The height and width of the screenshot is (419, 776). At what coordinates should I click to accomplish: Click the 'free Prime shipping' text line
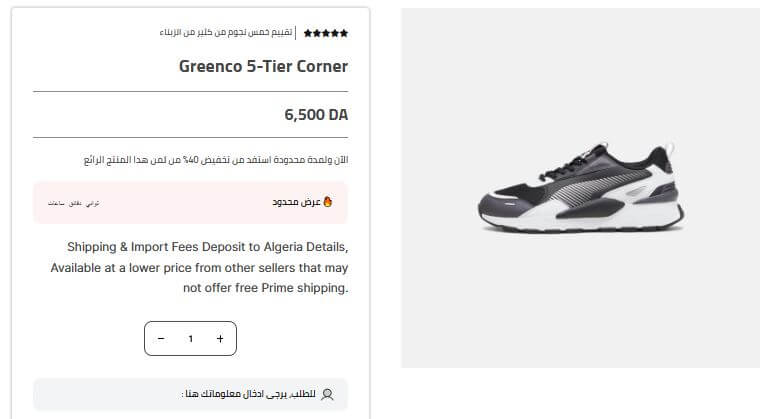click(265, 288)
